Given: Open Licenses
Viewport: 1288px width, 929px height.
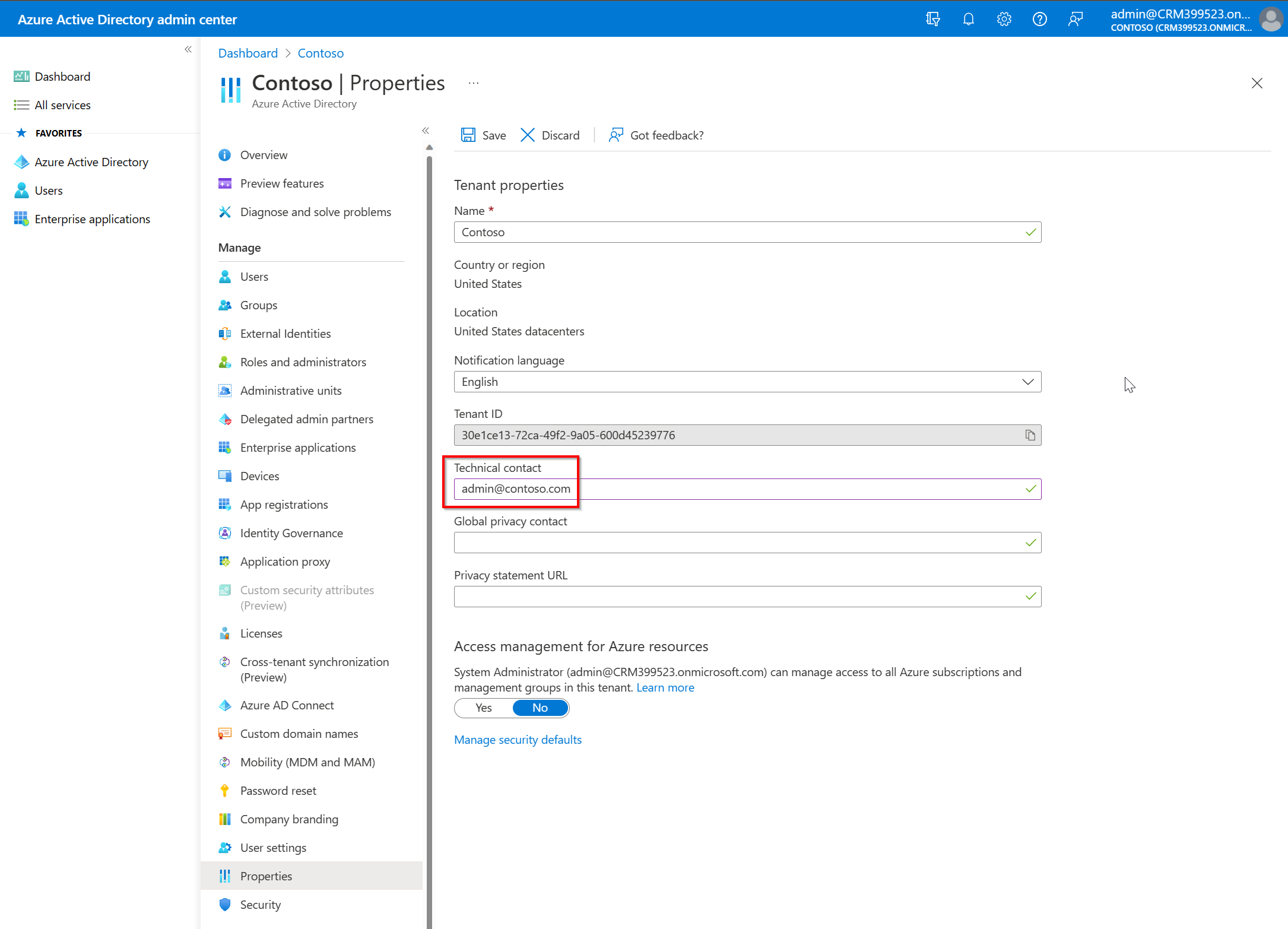Looking at the screenshot, I should coord(261,633).
